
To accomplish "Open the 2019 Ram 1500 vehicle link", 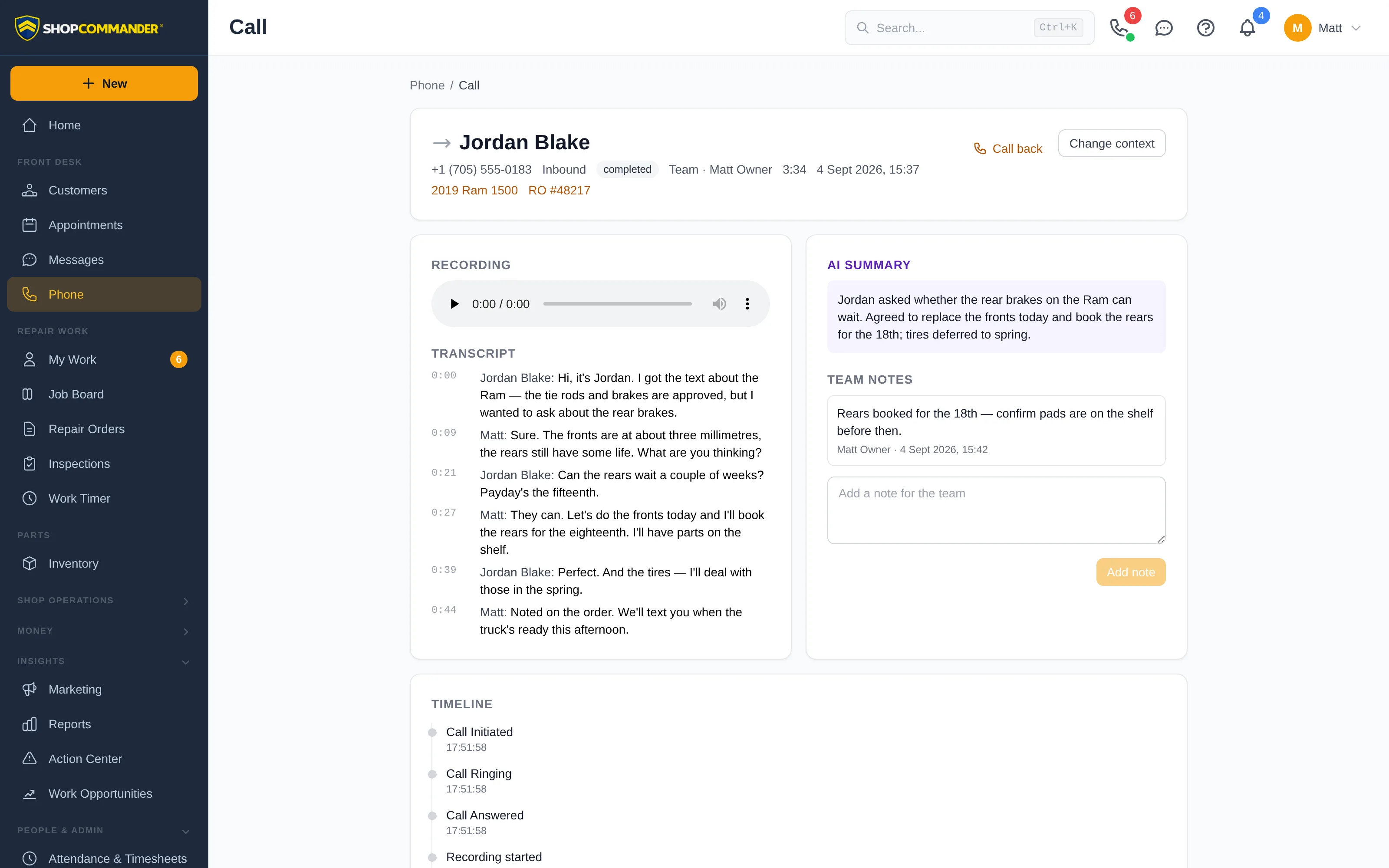I will click(474, 191).
